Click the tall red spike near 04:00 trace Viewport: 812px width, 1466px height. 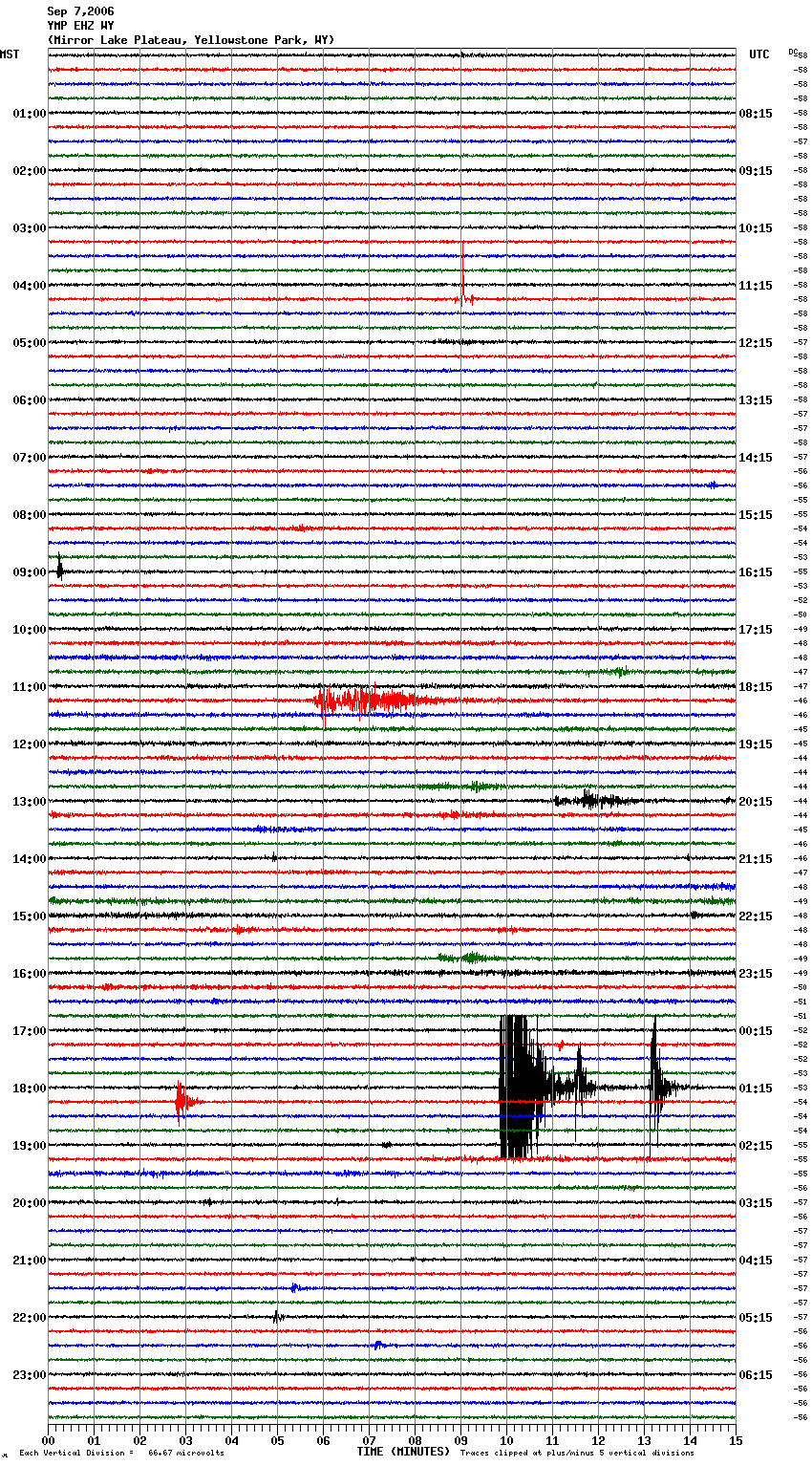(463, 272)
